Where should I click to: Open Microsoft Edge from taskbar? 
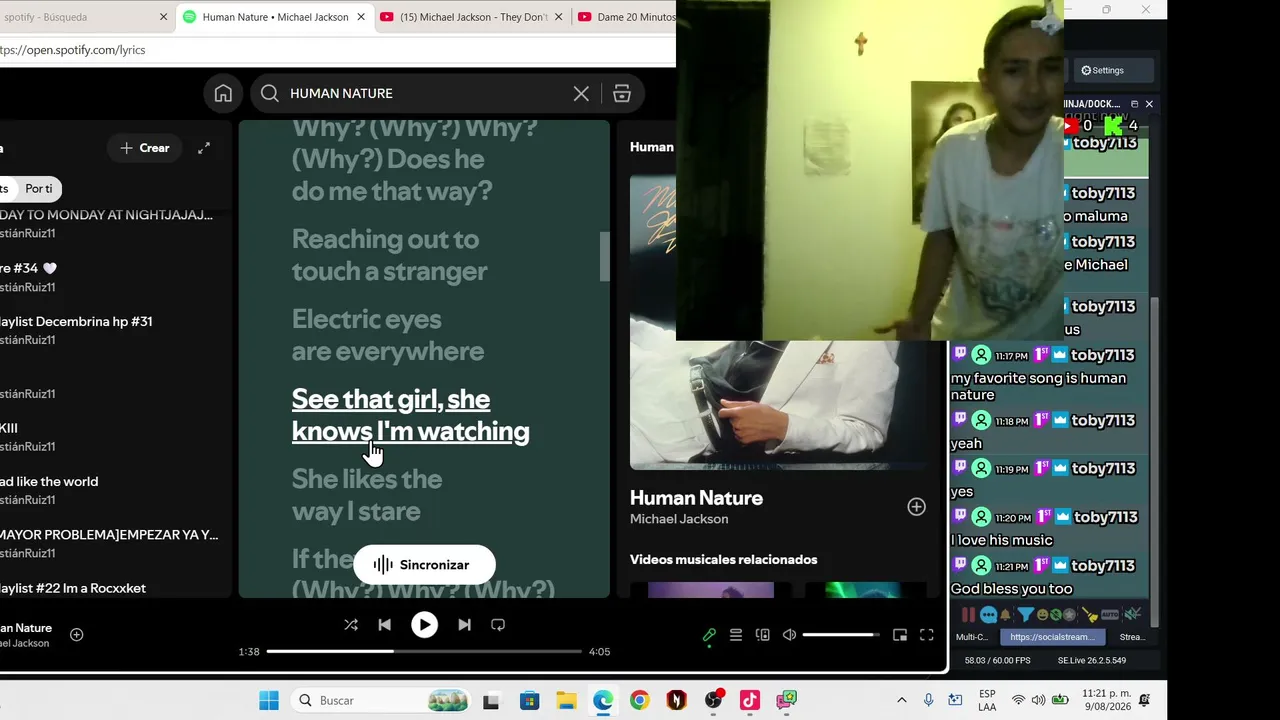(603, 701)
